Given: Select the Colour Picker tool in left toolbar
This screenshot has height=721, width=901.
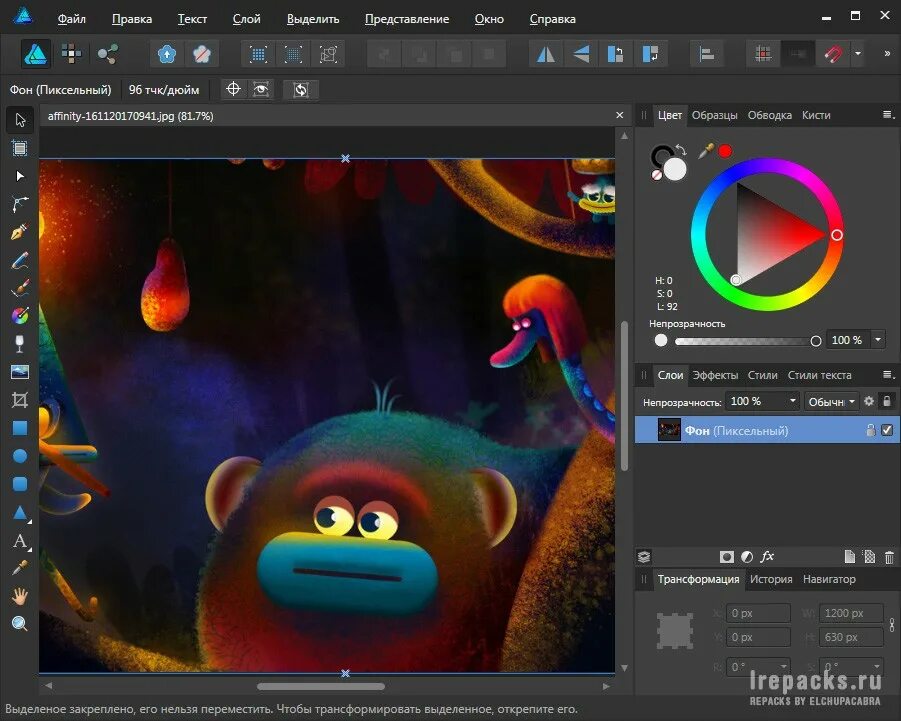Looking at the screenshot, I should pos(20,568).
